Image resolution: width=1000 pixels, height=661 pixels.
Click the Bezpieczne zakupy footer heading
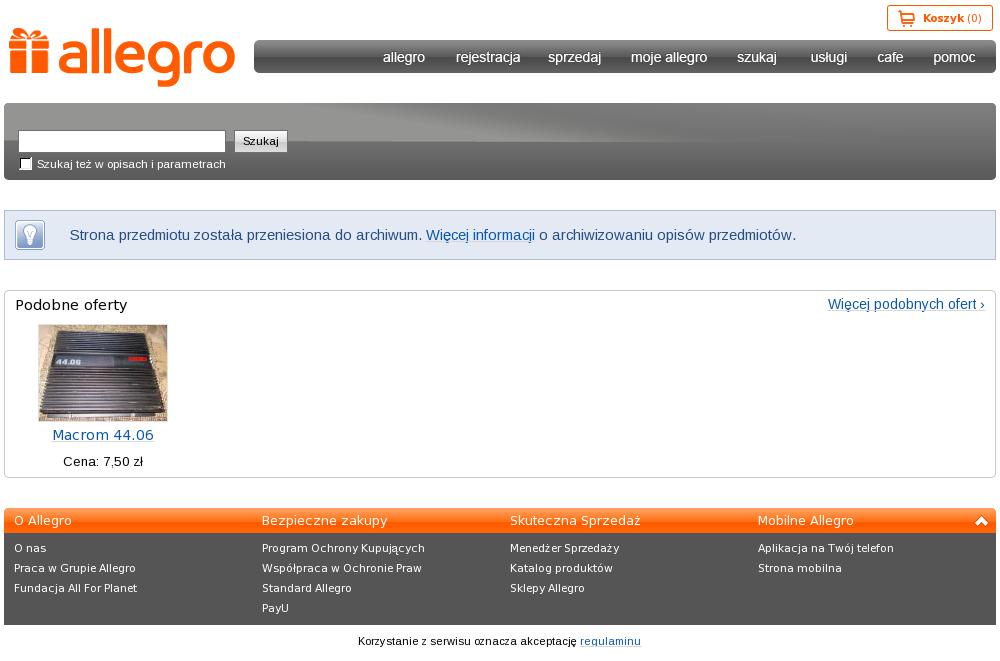point(325,521)
